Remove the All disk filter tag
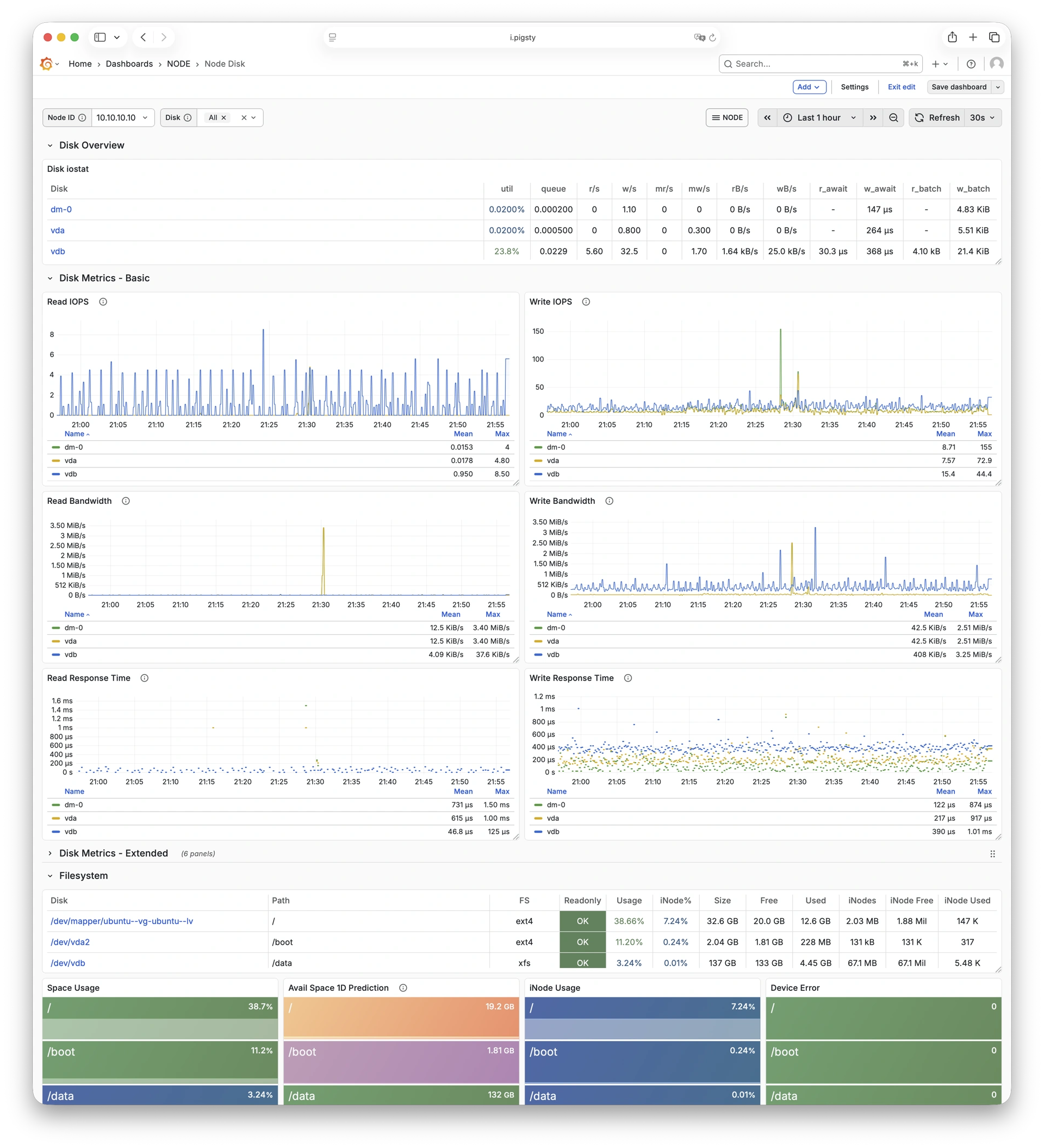Screen dimensions: 1044x1148 point(223,117)
